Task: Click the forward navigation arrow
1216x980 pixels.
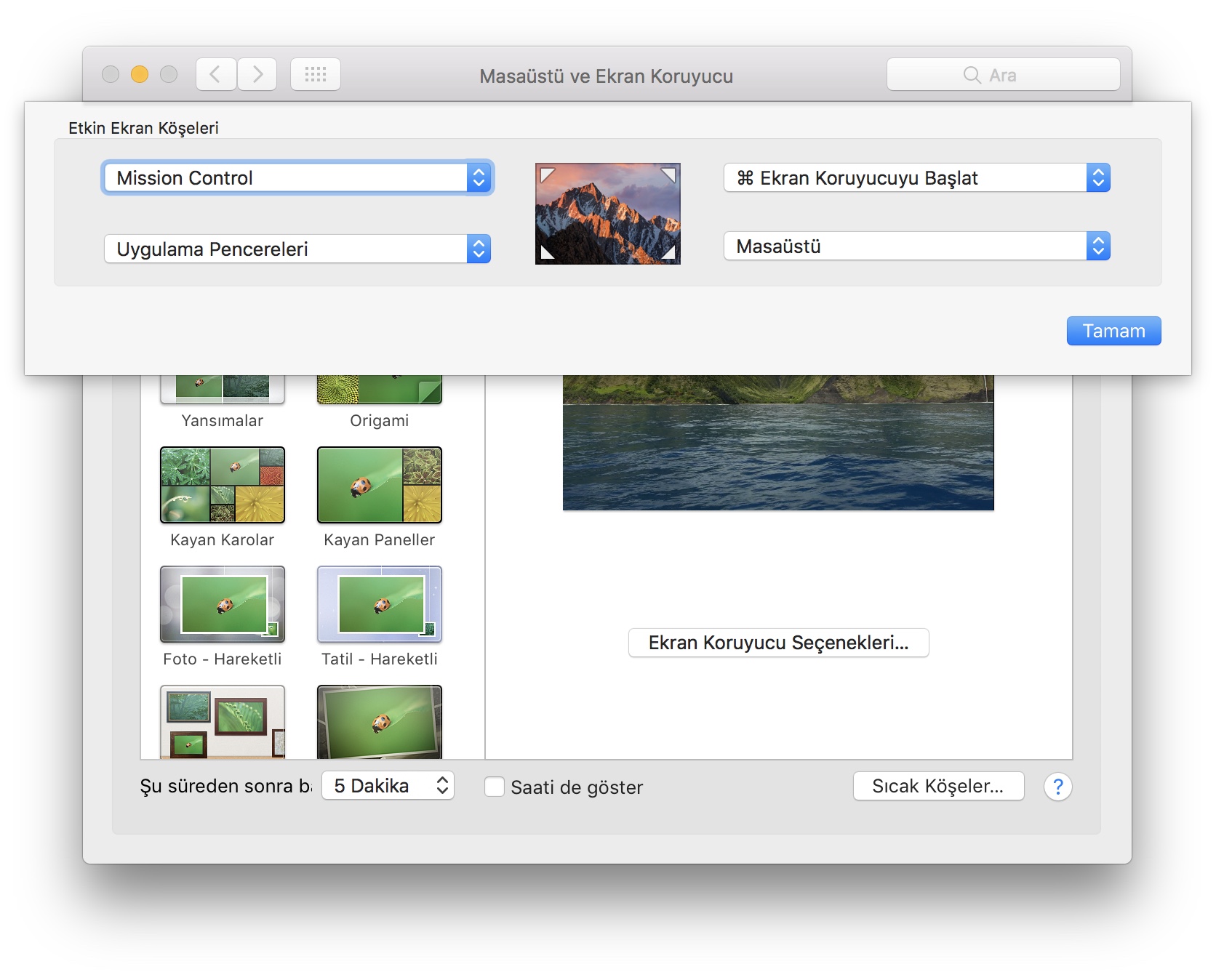Action: pos(257,74)
